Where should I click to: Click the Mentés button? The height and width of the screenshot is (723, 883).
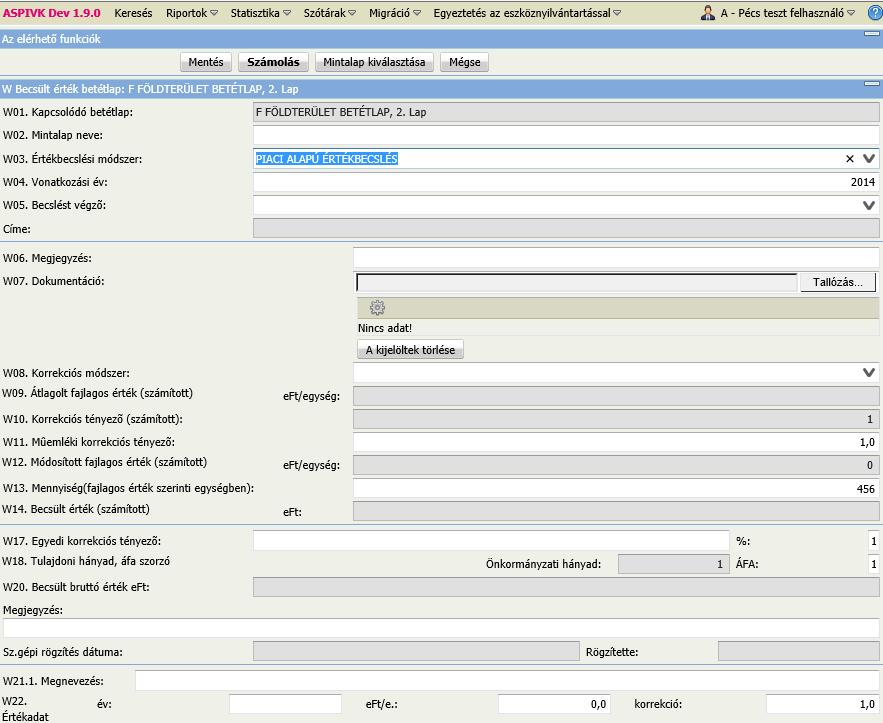(206, 62)
